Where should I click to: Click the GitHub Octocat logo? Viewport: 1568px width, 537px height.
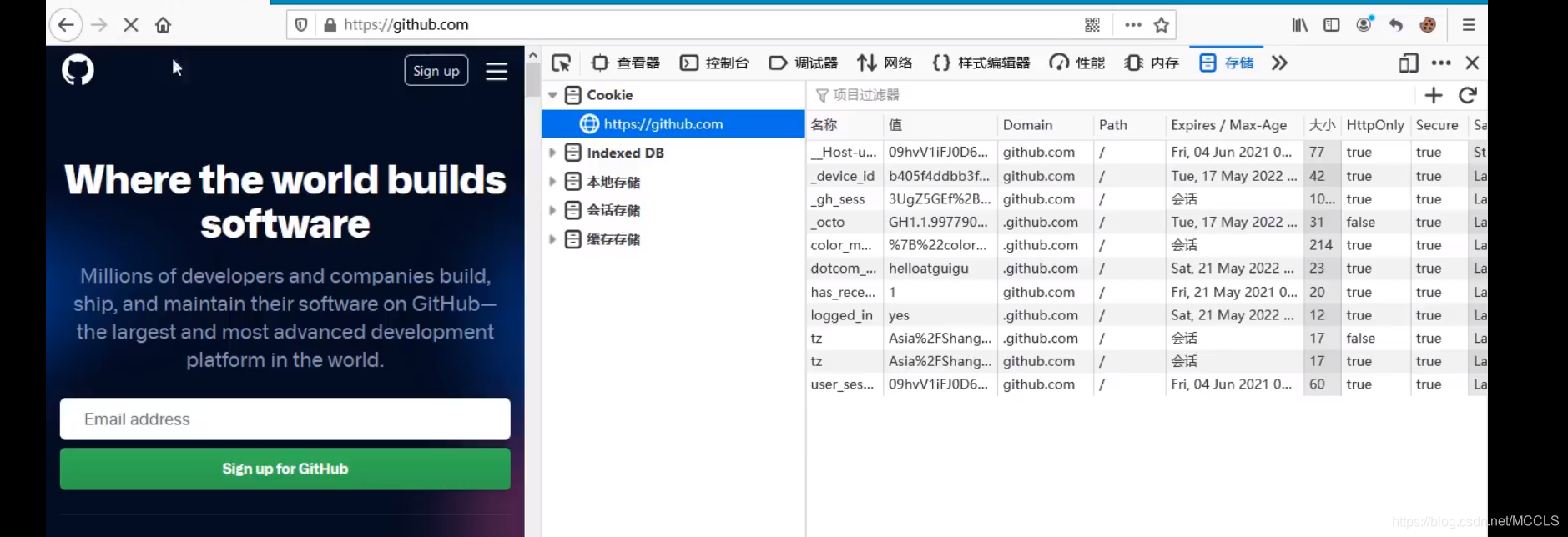click(x=78, y=70)
